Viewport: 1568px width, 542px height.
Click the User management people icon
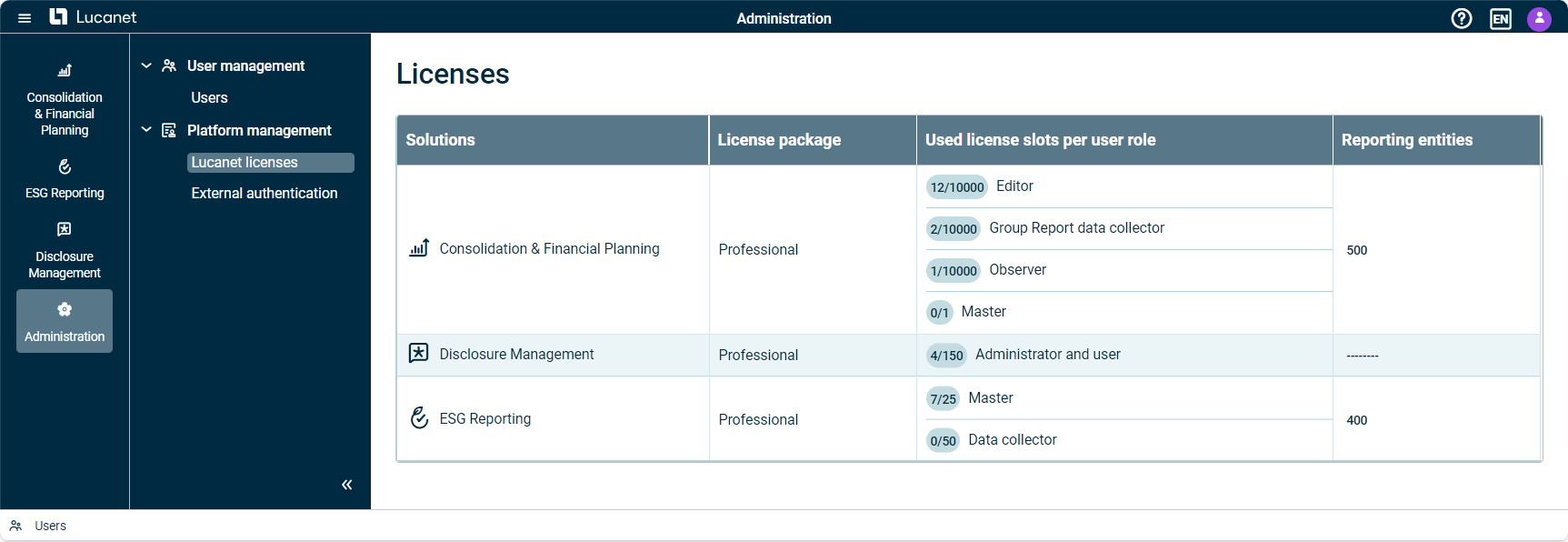point(169,65)
